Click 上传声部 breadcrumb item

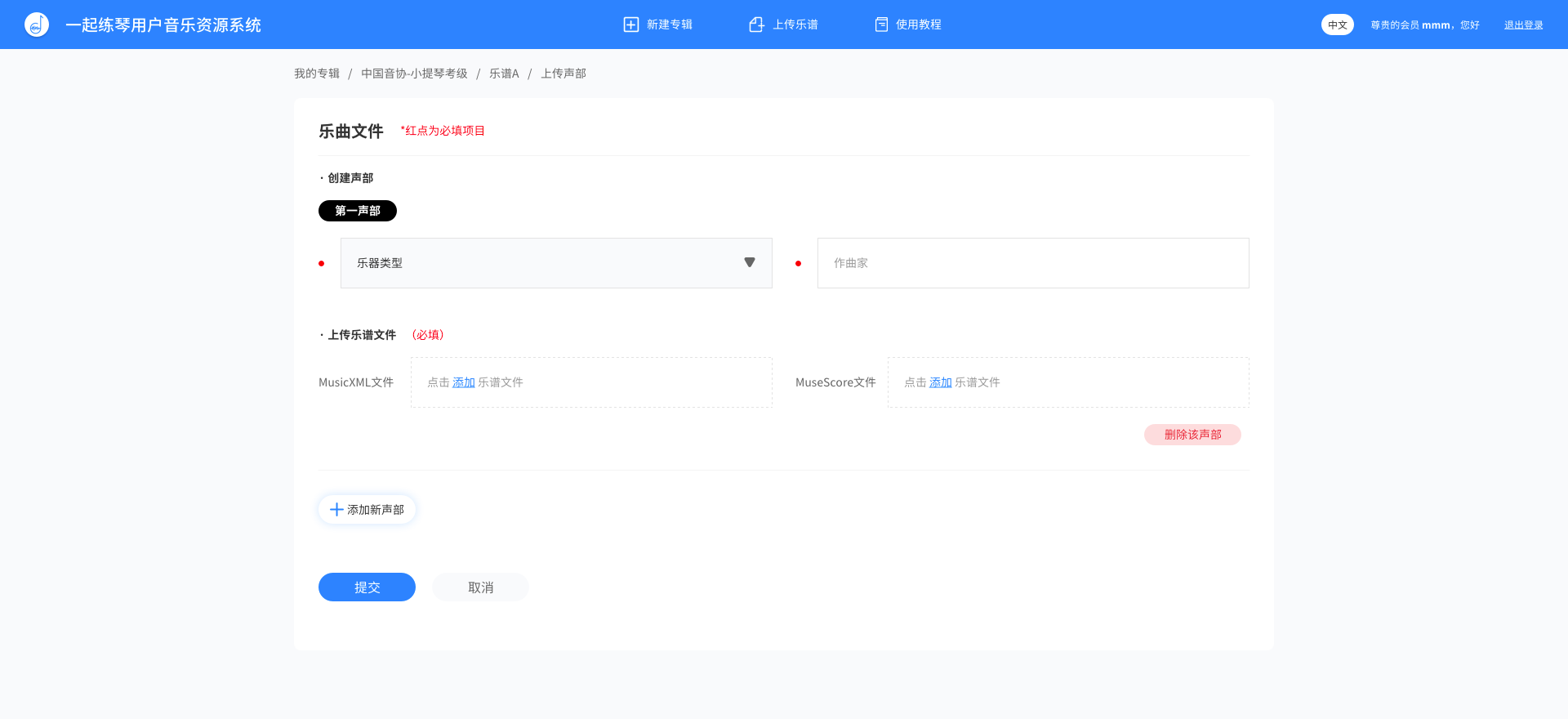click(563, 74)
